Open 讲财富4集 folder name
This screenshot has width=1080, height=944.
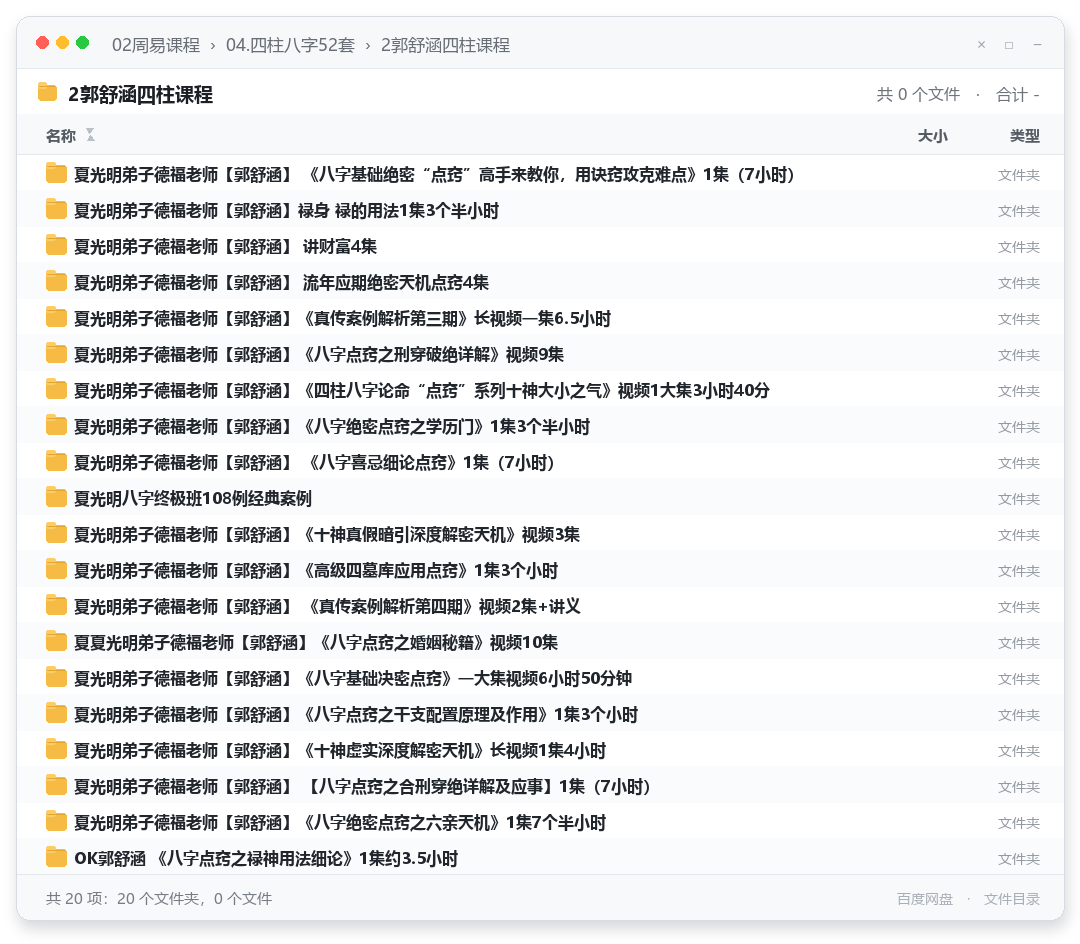click(226, 247)
